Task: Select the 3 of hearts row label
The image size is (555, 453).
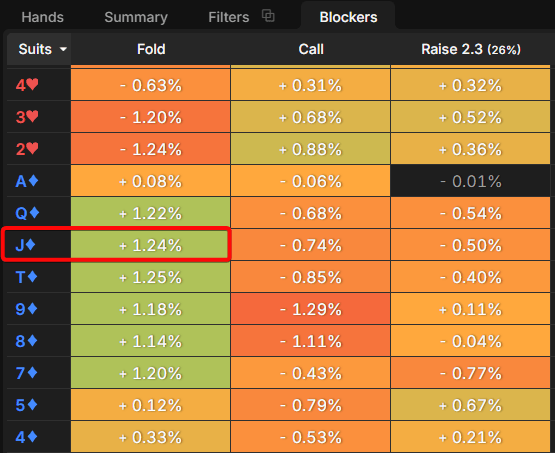Action: tap(27, 117)
